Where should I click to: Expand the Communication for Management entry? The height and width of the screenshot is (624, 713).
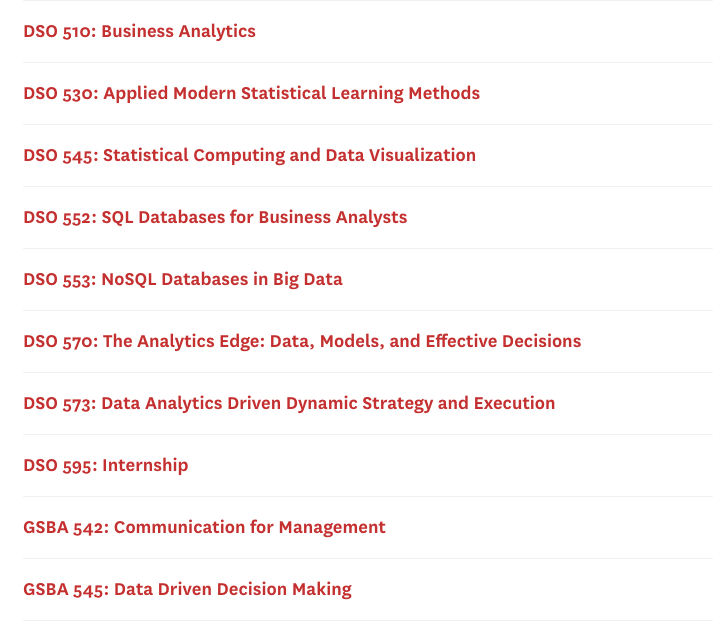[x=368, y=528]
